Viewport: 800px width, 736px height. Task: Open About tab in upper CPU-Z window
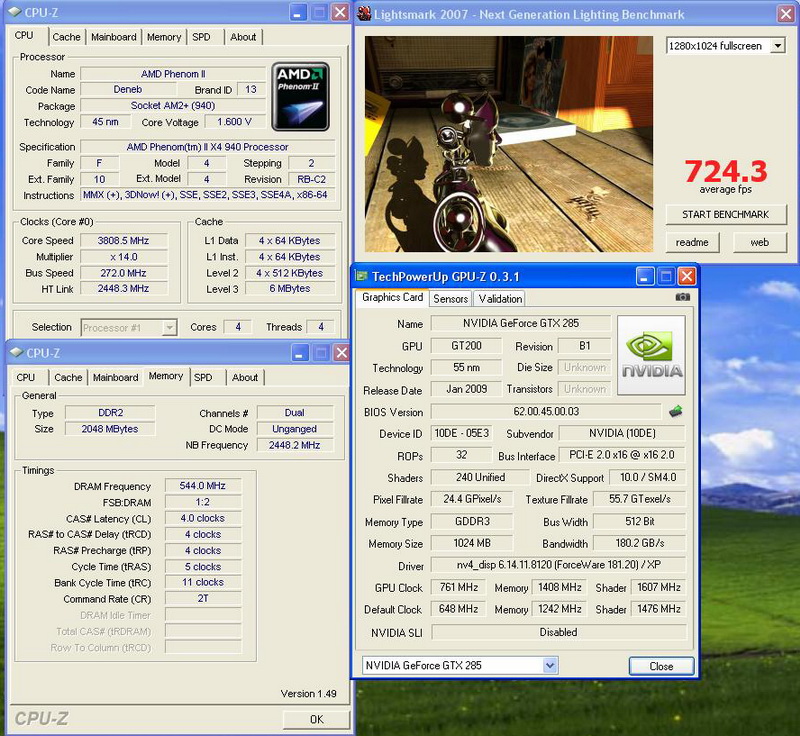(x=243, y=37)
